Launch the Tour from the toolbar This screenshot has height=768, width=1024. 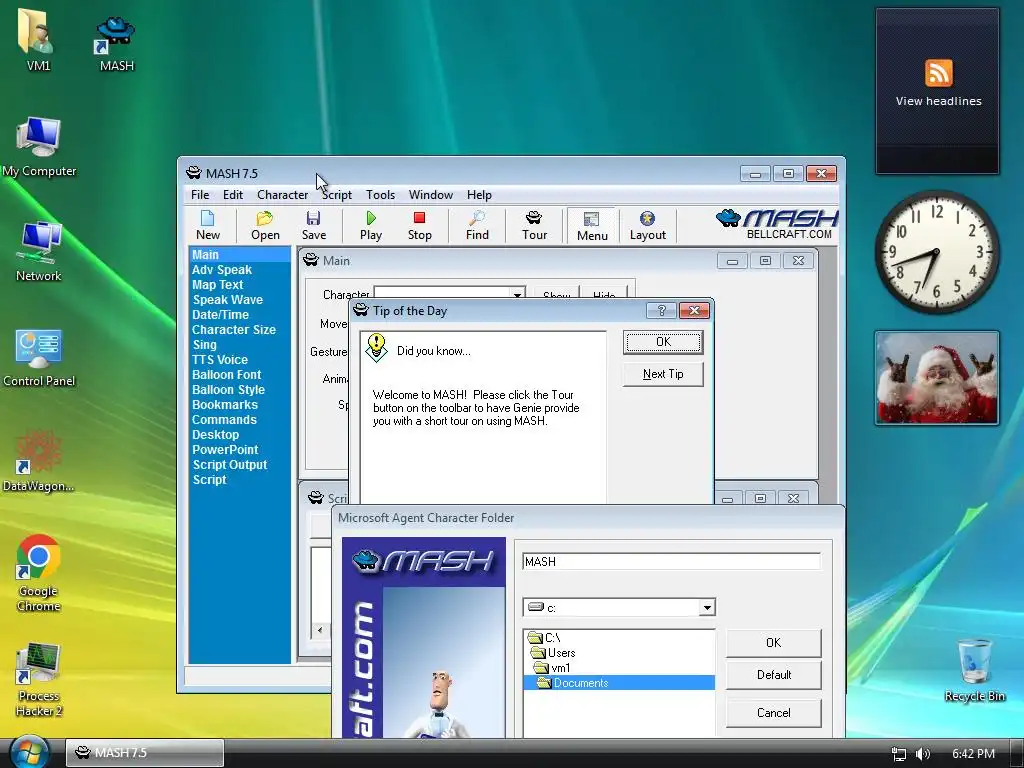pos(534,226)
